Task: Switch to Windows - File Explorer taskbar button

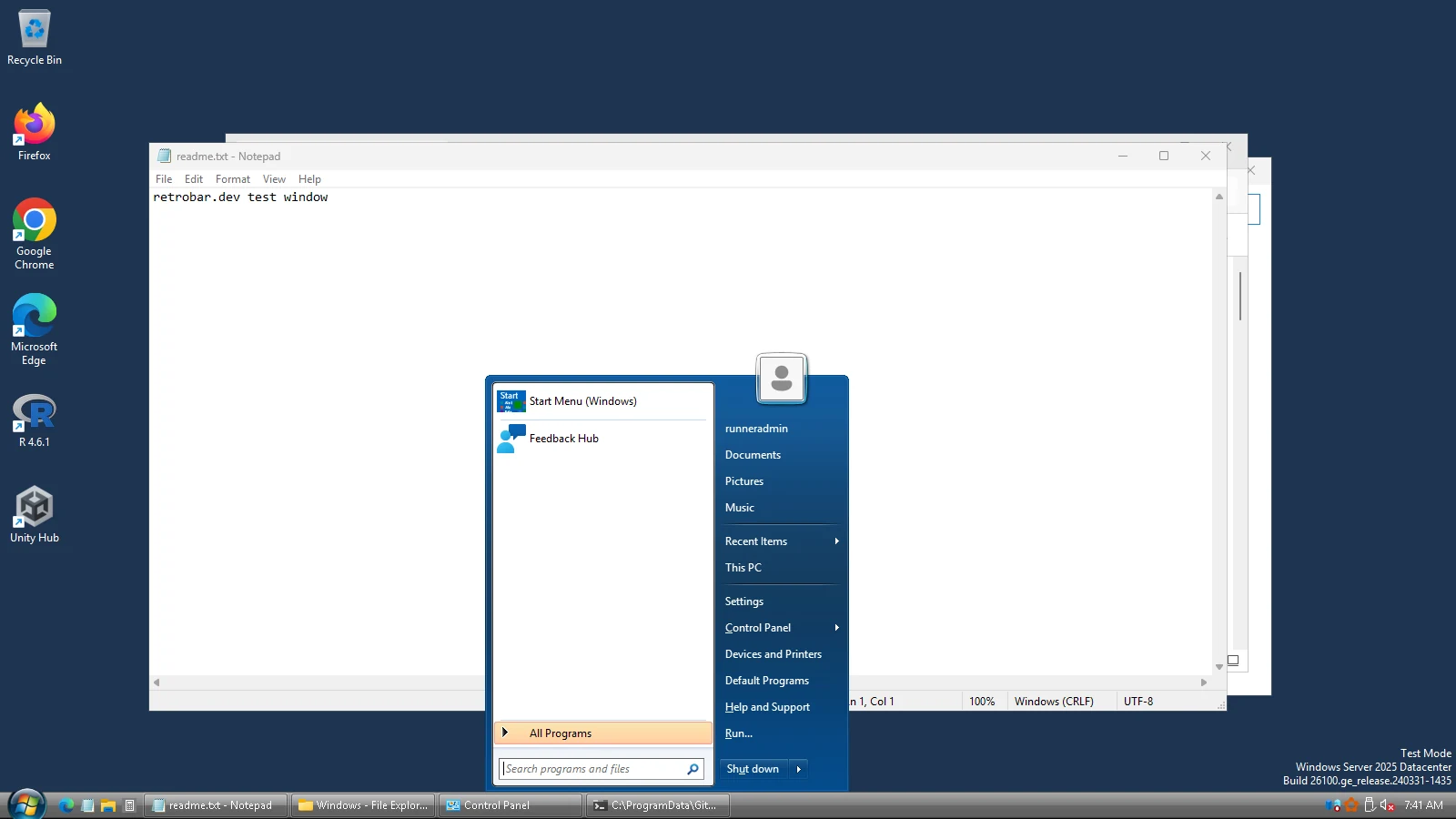Action: pyautogui.click(x=363, y=805)
